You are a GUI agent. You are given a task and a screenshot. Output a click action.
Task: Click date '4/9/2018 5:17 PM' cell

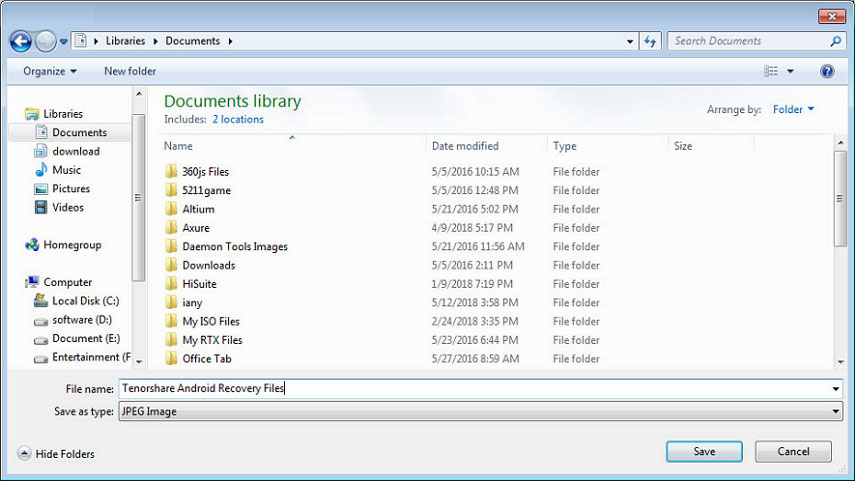(x=472, y=228)
